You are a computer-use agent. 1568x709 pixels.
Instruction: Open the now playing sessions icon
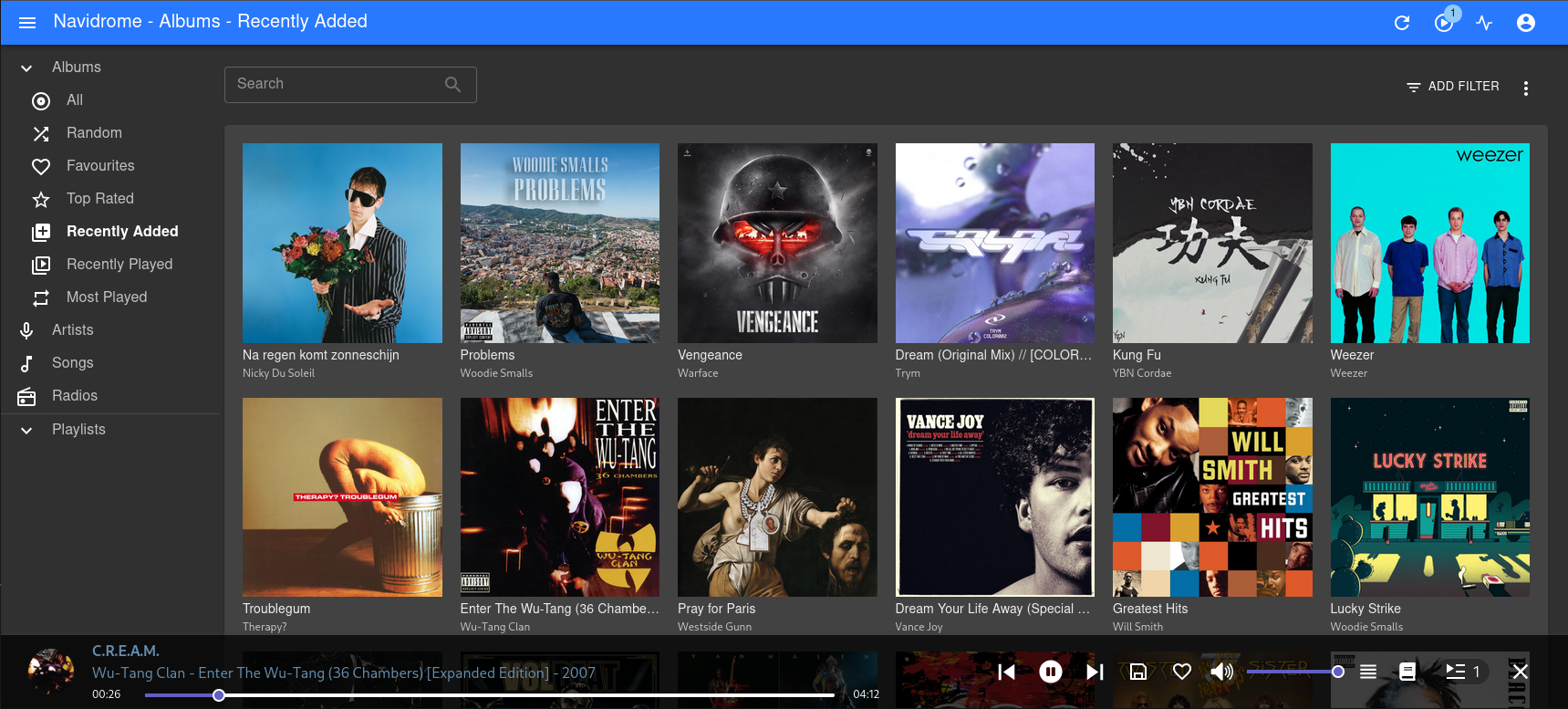[1444, 23]
